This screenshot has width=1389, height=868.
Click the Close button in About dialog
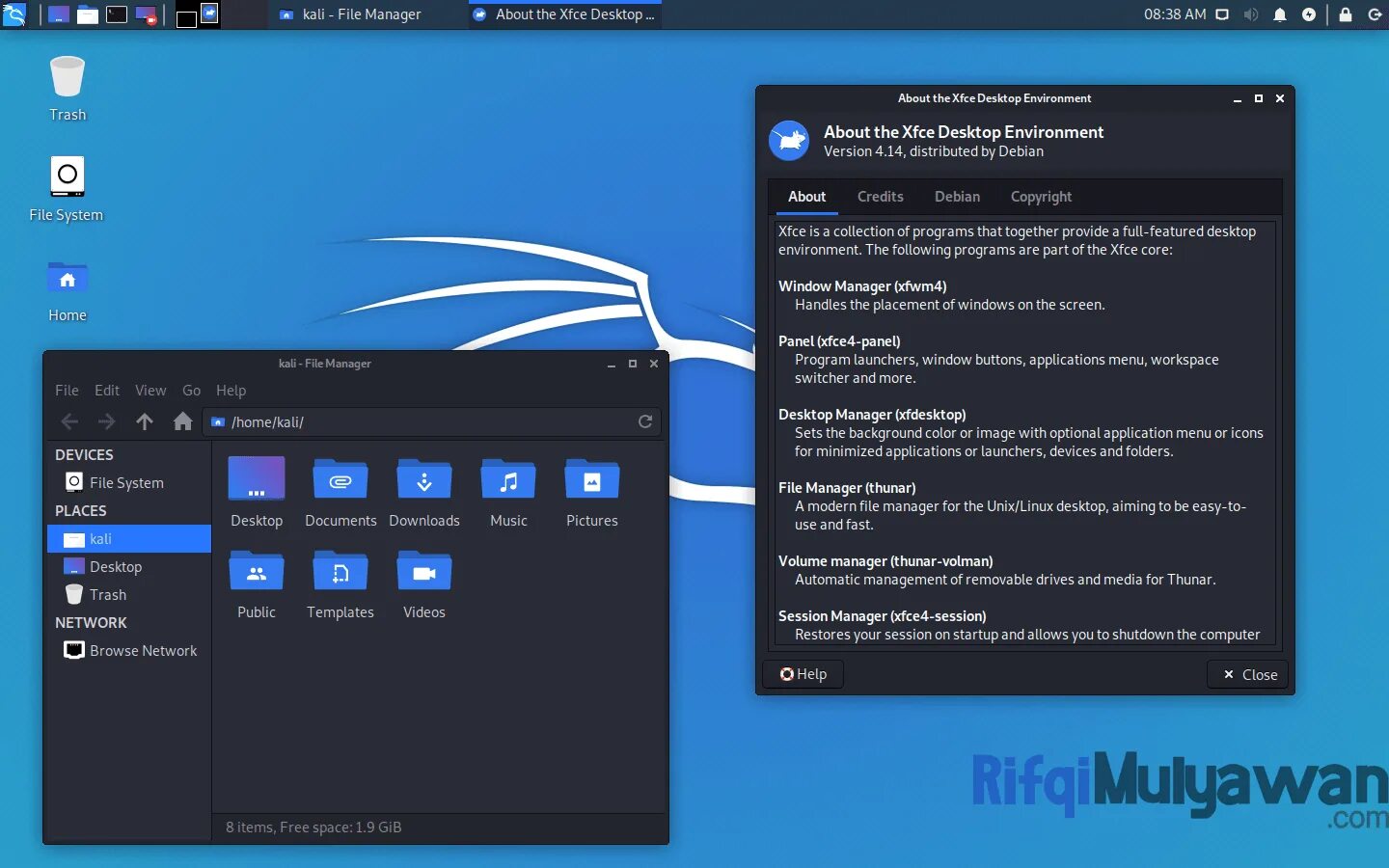tap(1249, 674)
